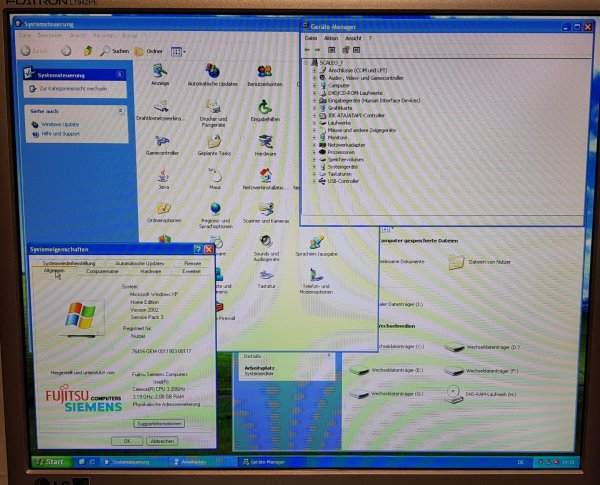Open Aktion menu in Geräte-Manager
This screenshot has height=485, width=600.
coord(331,38)
